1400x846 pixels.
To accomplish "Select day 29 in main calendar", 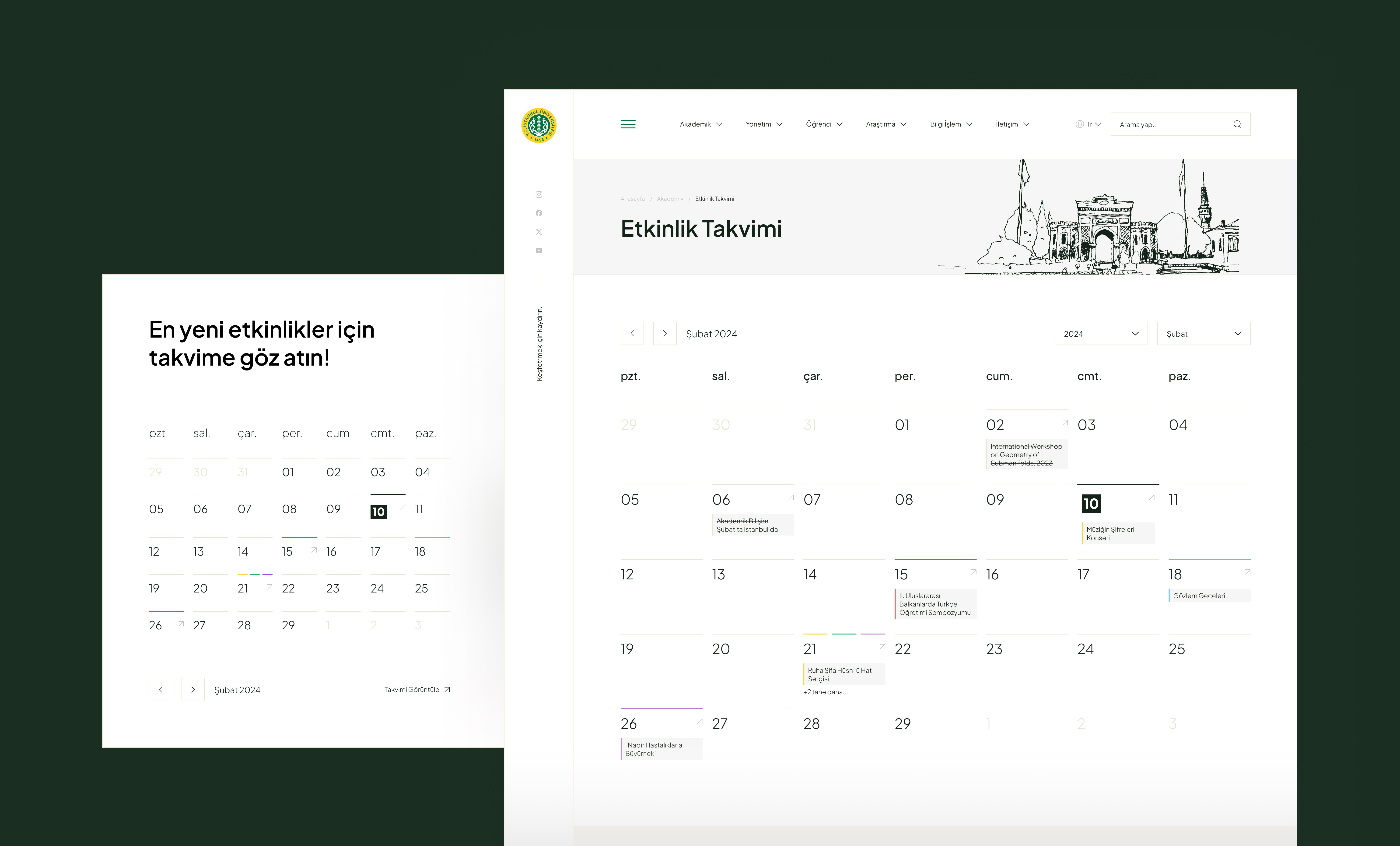I will (903, 724).
